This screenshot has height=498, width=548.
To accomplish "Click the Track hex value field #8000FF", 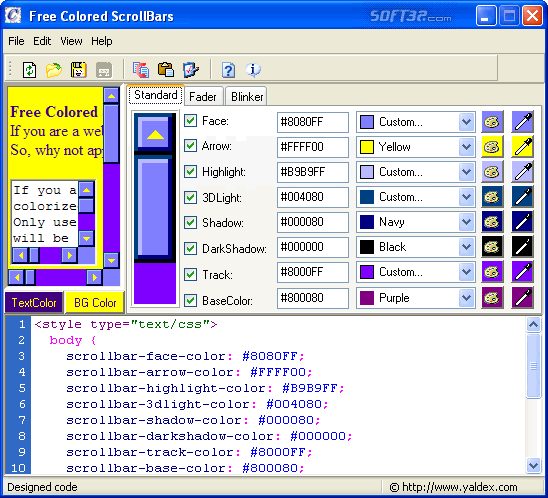I will [313, 272].
